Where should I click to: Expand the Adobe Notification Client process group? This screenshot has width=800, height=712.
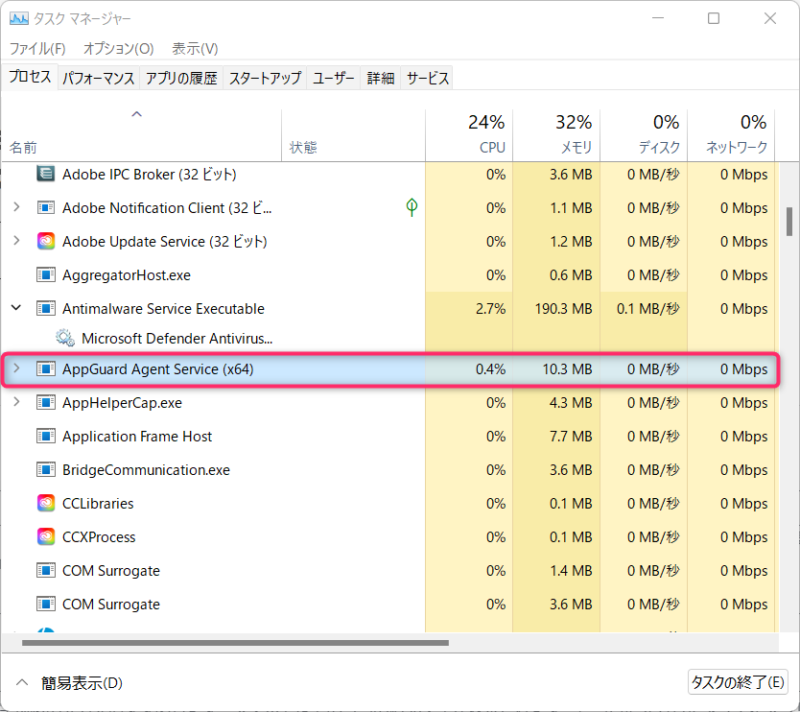[x=16, y=207]
